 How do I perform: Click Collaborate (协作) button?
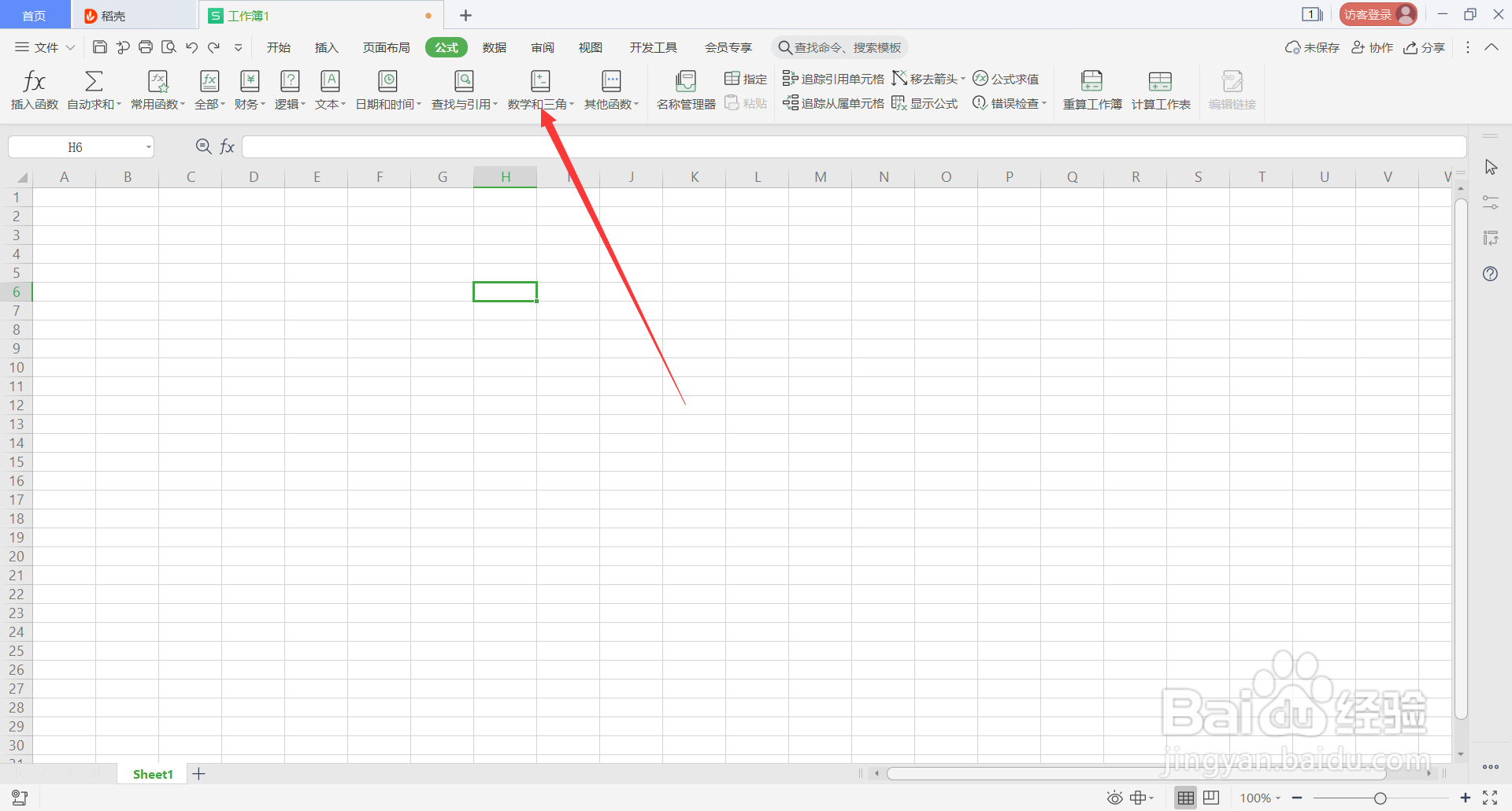[x=1373, y=47]
